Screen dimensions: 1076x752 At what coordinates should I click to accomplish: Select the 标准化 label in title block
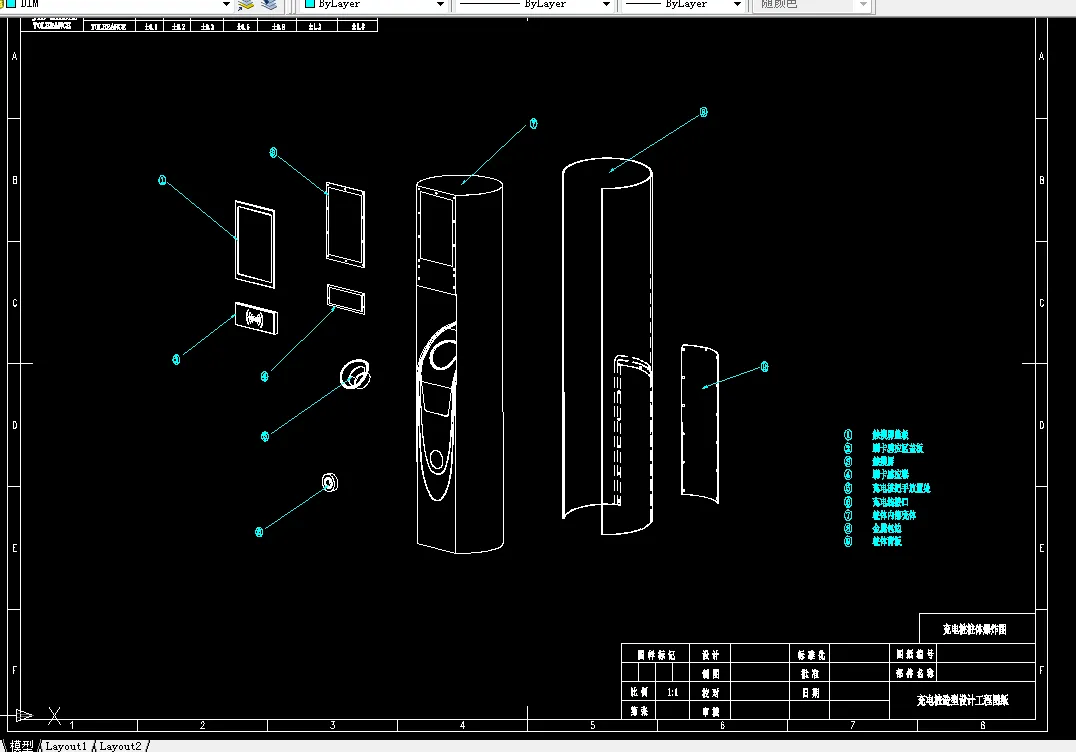pyautogui.click(x=811, y=655)
